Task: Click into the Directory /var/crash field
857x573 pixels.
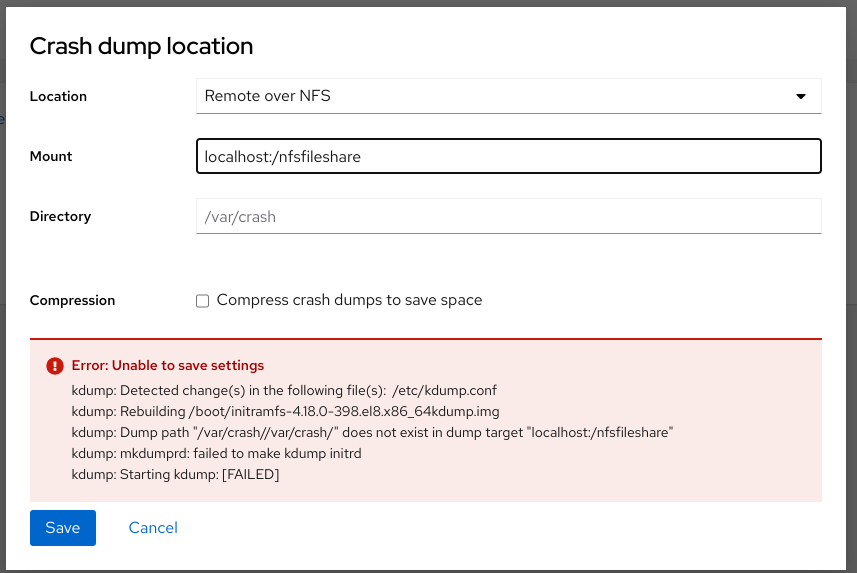Action: pyautogui.click(x=508, y=217)
